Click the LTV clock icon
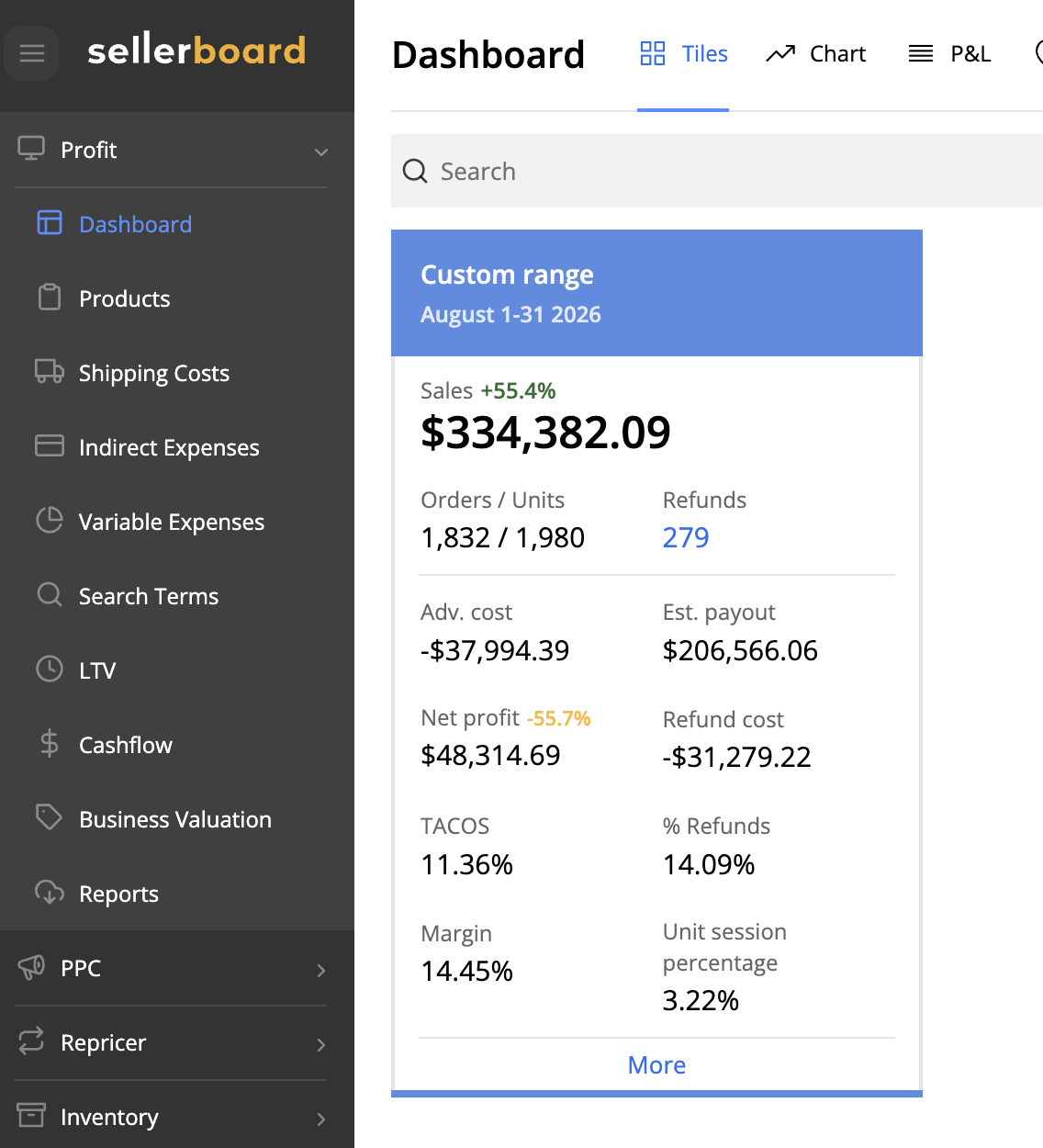The height and width of the screenshot is (1148, 1043). (x=50, y=670)
